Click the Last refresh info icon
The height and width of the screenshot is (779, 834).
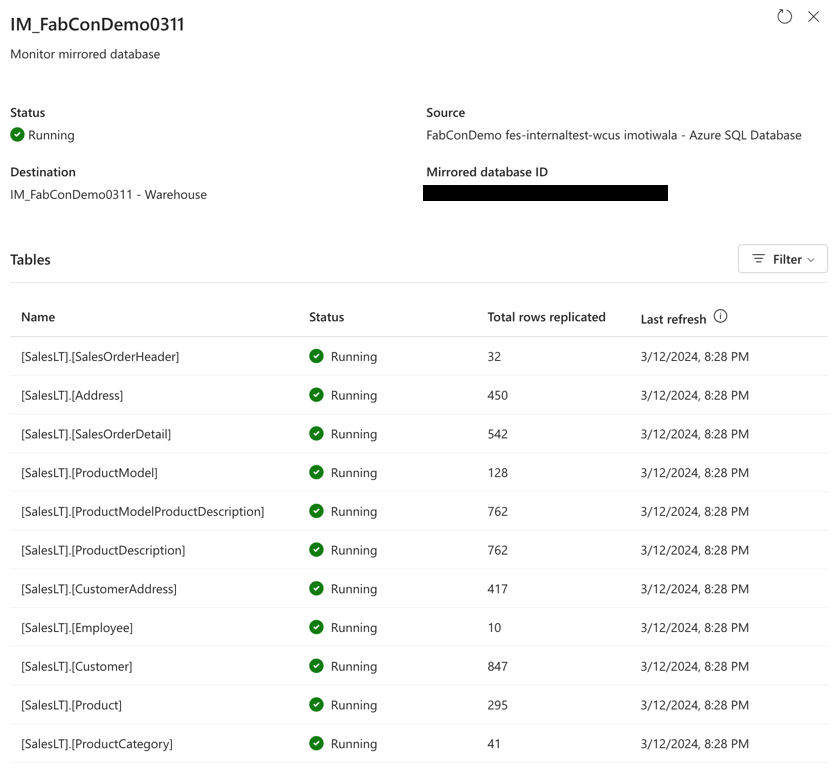tap(720, 316)
